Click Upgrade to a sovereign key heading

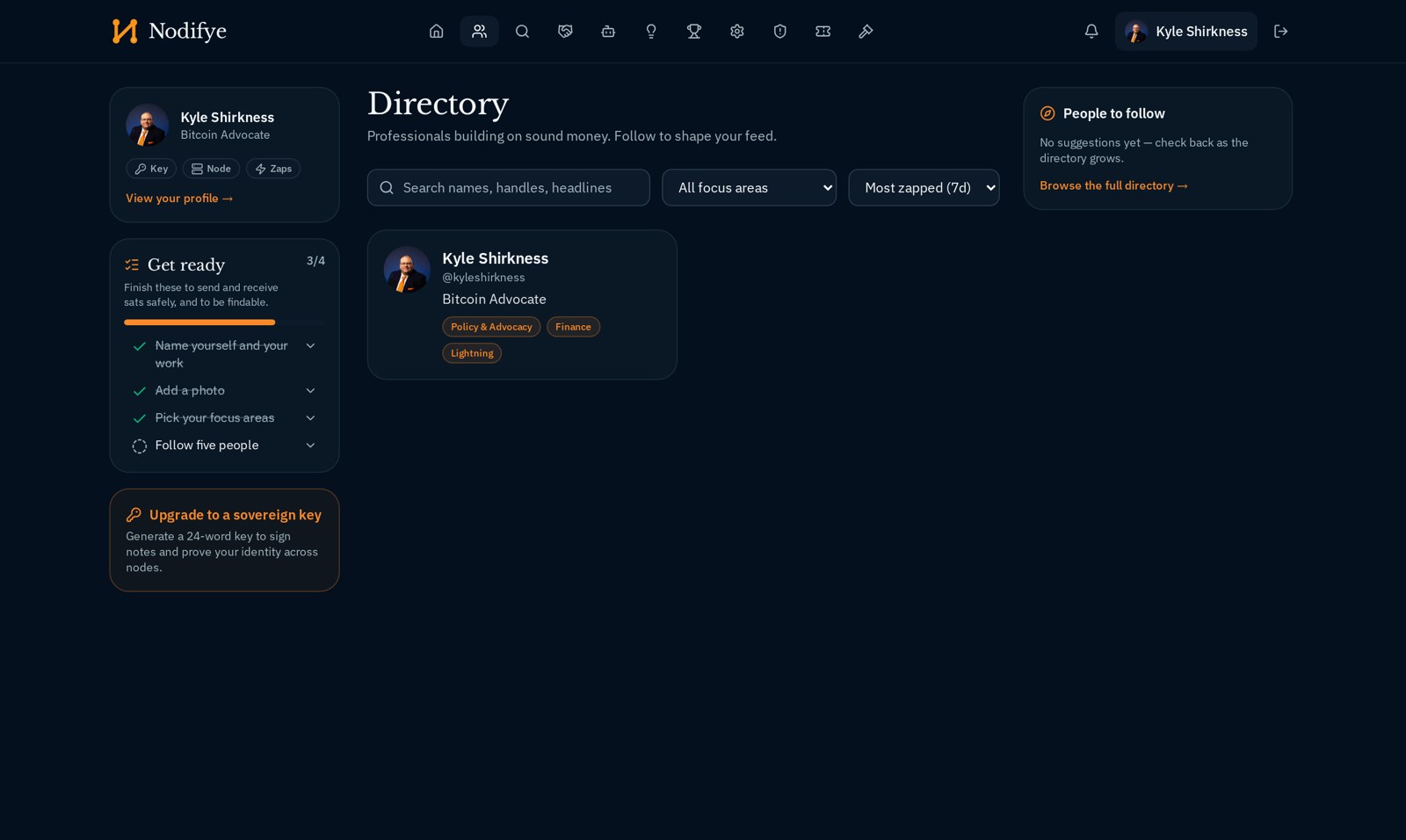(236, 515)
